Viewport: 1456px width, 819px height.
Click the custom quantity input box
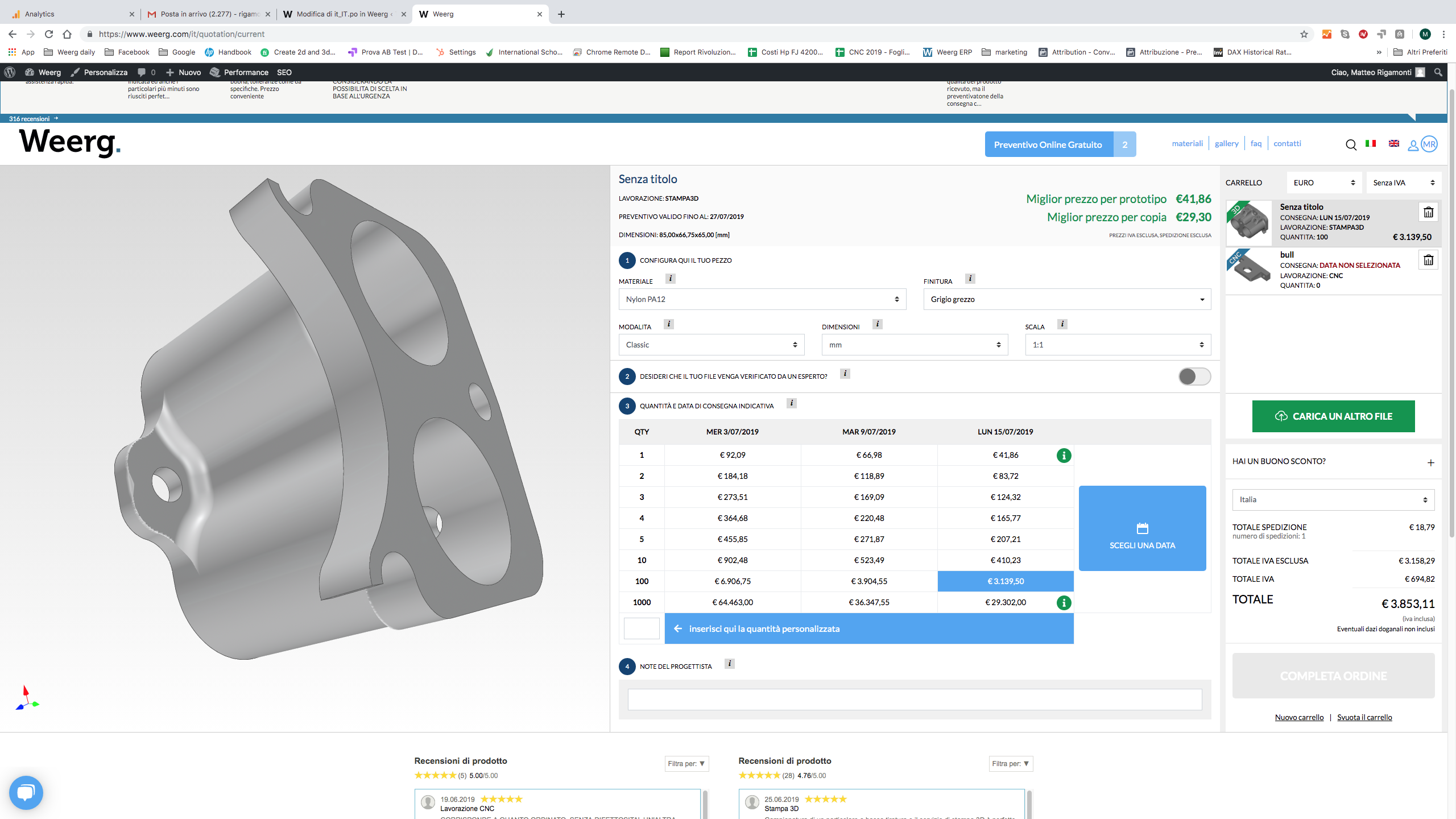tap(642, 628)
